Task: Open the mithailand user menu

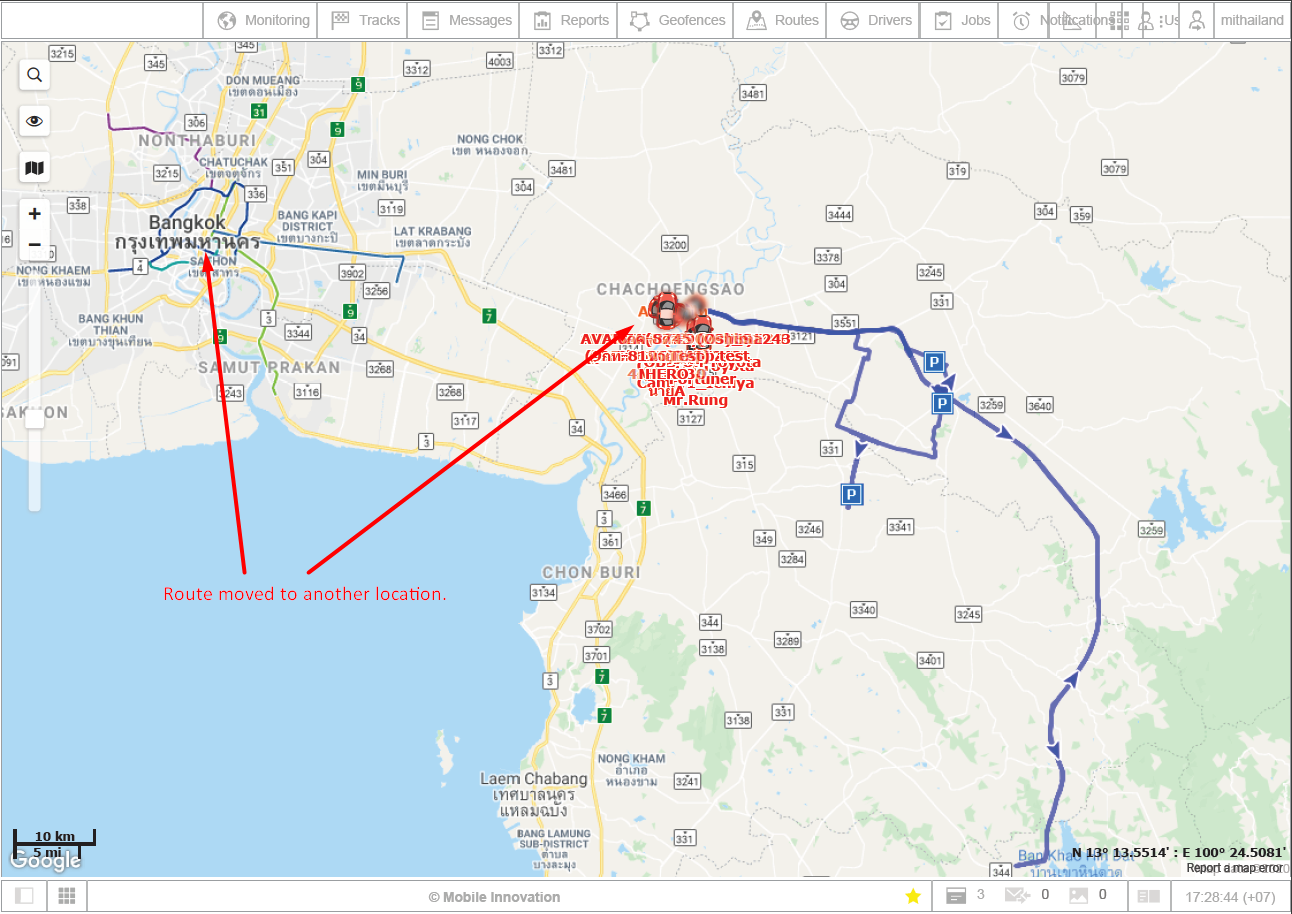Action: tap(1250, 20)
